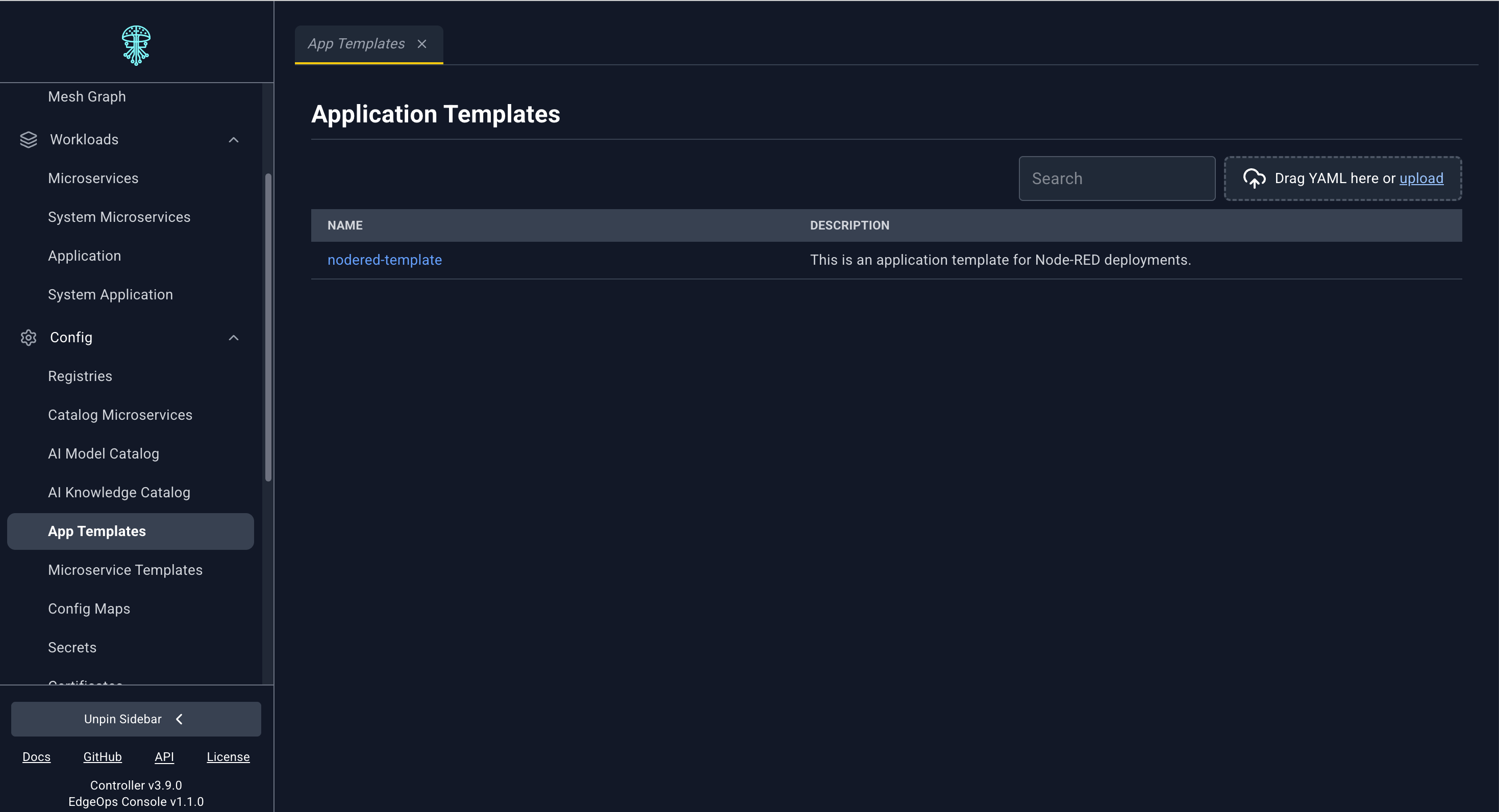The height and width of the screenshot is (812, 1499).
Task: Click the EdgeOps Console v1.1.0 text
Action: point(136,801)
